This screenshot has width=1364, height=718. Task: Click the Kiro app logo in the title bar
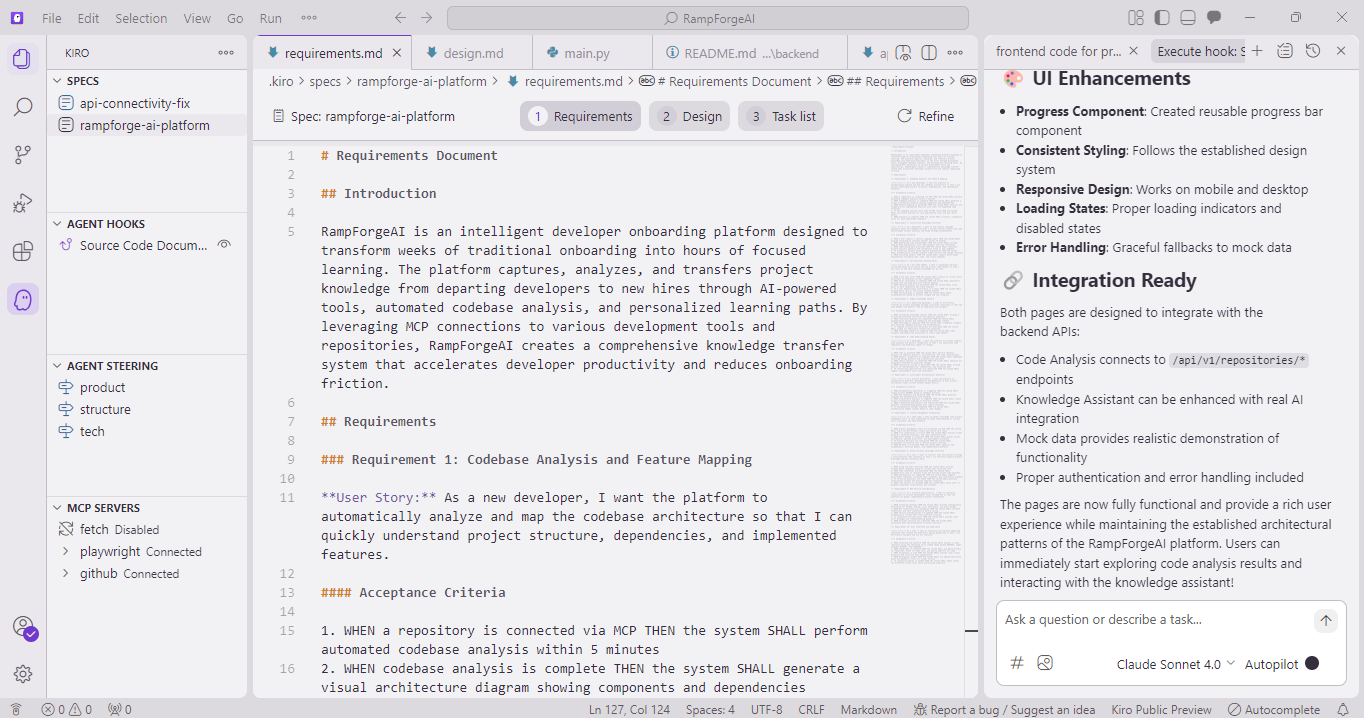(17, 18)
